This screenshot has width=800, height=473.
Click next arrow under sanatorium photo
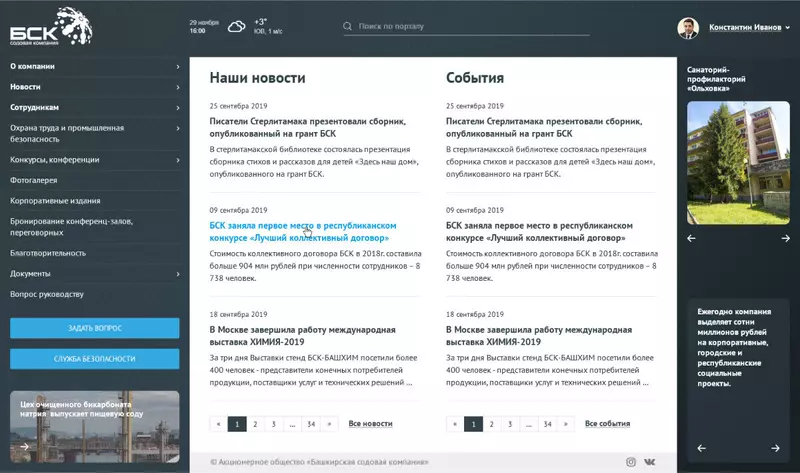pos(786,238)
